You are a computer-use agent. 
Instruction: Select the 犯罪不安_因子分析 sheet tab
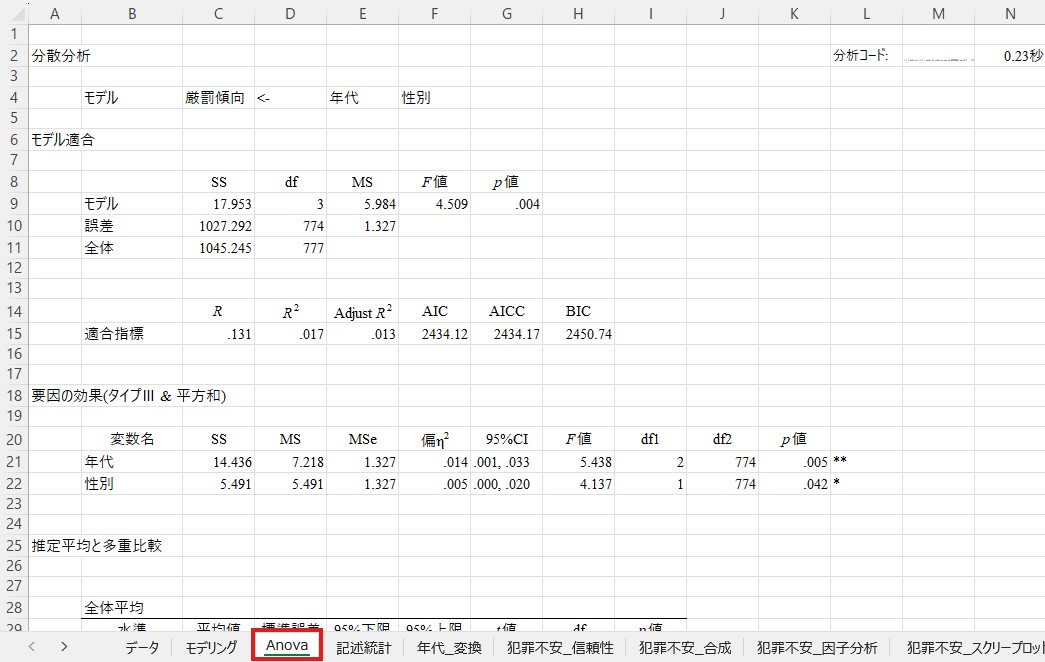[817, 647]
